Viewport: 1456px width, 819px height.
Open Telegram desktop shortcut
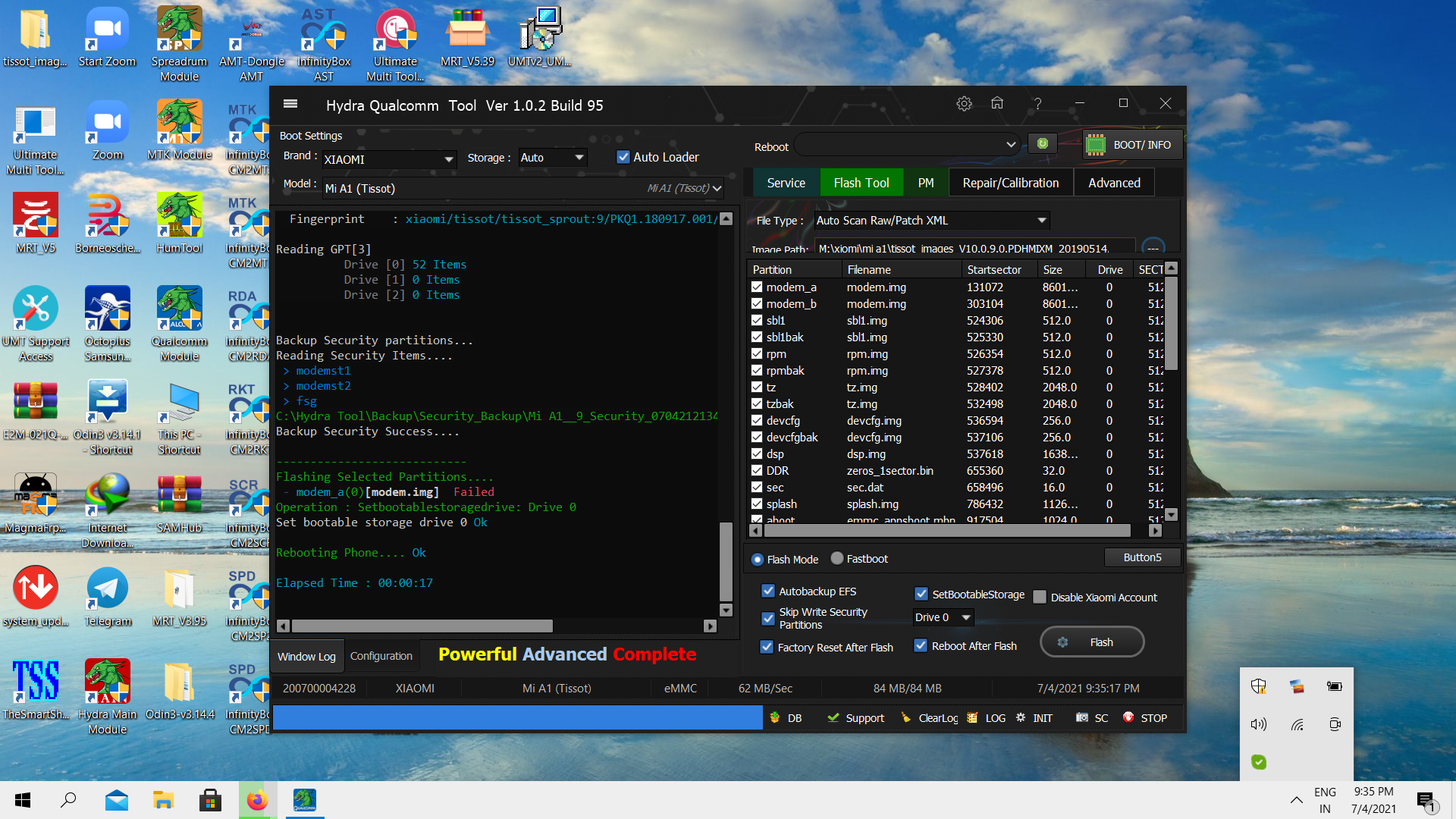pos(107,598)
